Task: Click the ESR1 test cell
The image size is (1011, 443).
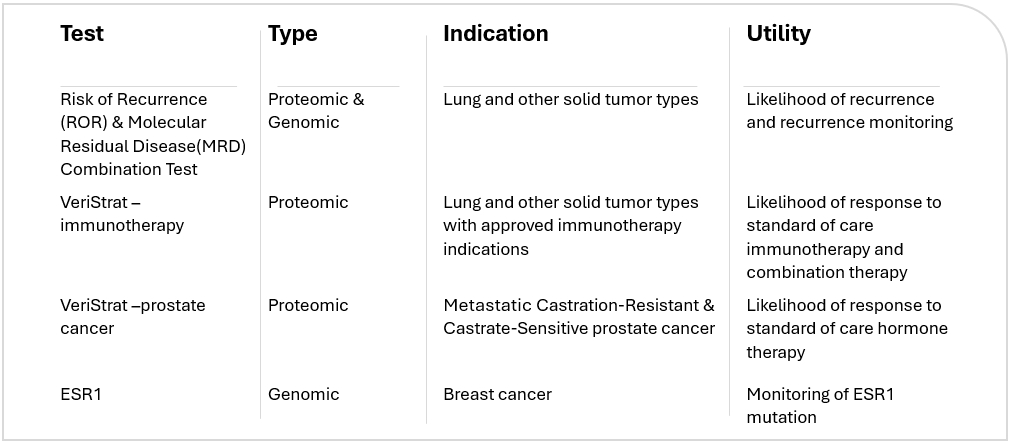Action: tap(81, 394)
